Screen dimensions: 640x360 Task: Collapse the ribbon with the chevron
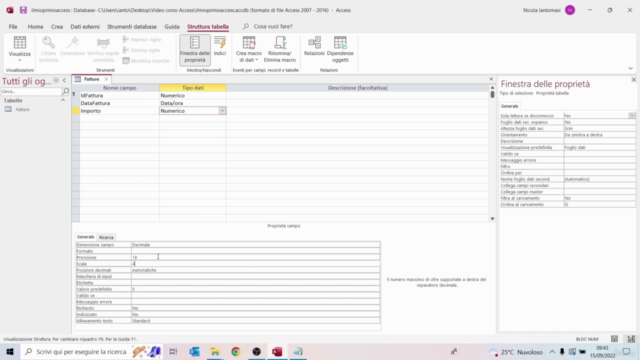pyautogui.click(x=630, y=69)
